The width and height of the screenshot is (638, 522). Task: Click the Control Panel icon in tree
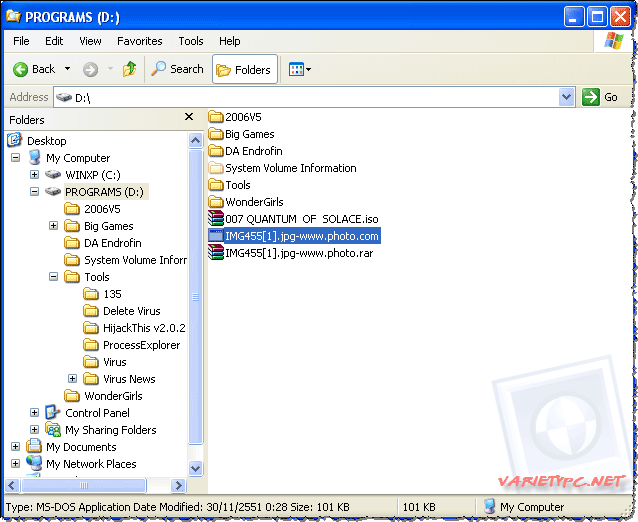52,412
